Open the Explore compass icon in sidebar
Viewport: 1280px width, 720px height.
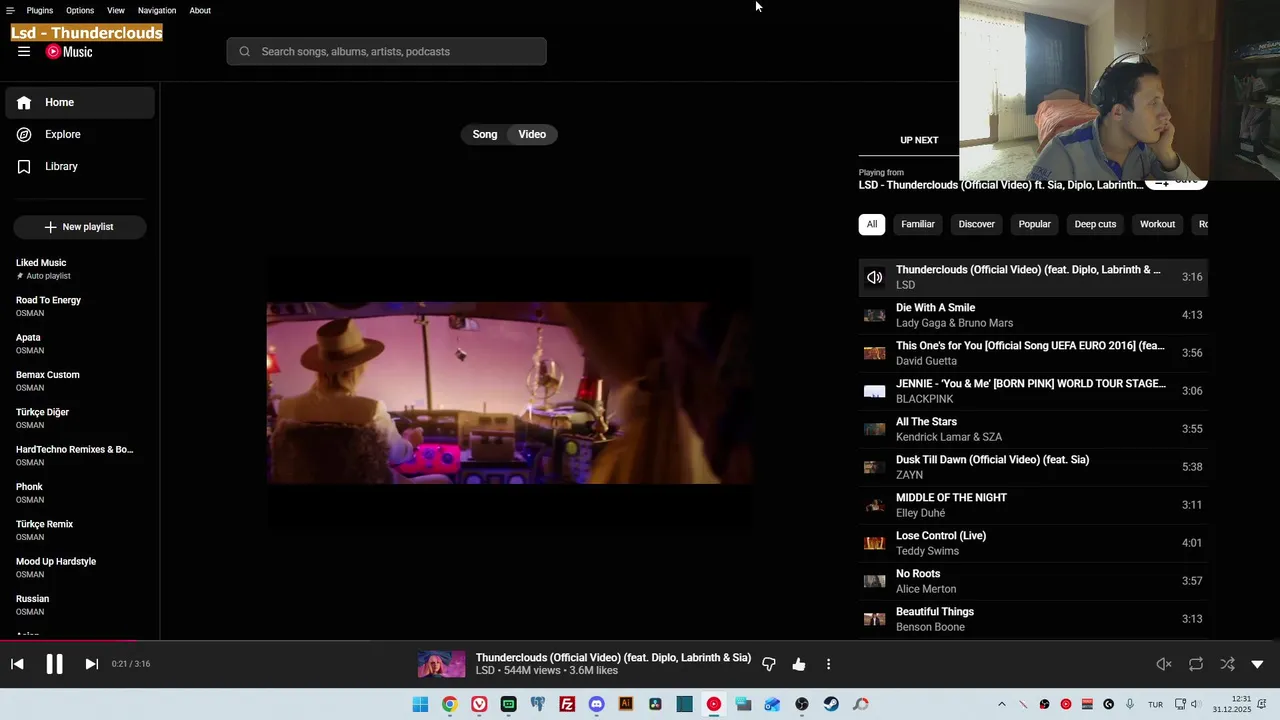(24, 134)
